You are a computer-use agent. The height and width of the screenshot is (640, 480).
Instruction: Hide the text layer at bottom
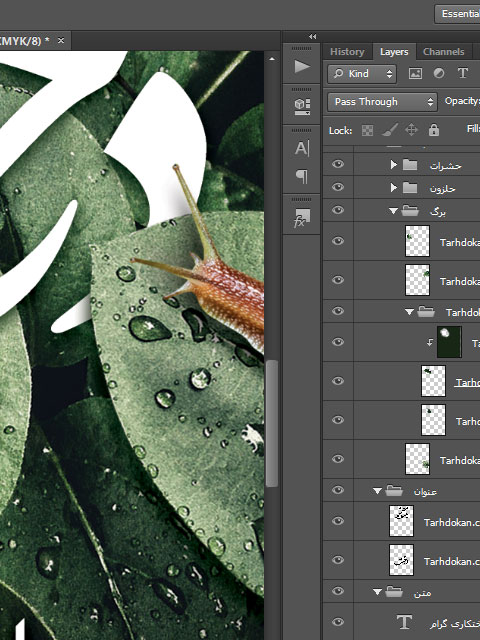[338, 622]
